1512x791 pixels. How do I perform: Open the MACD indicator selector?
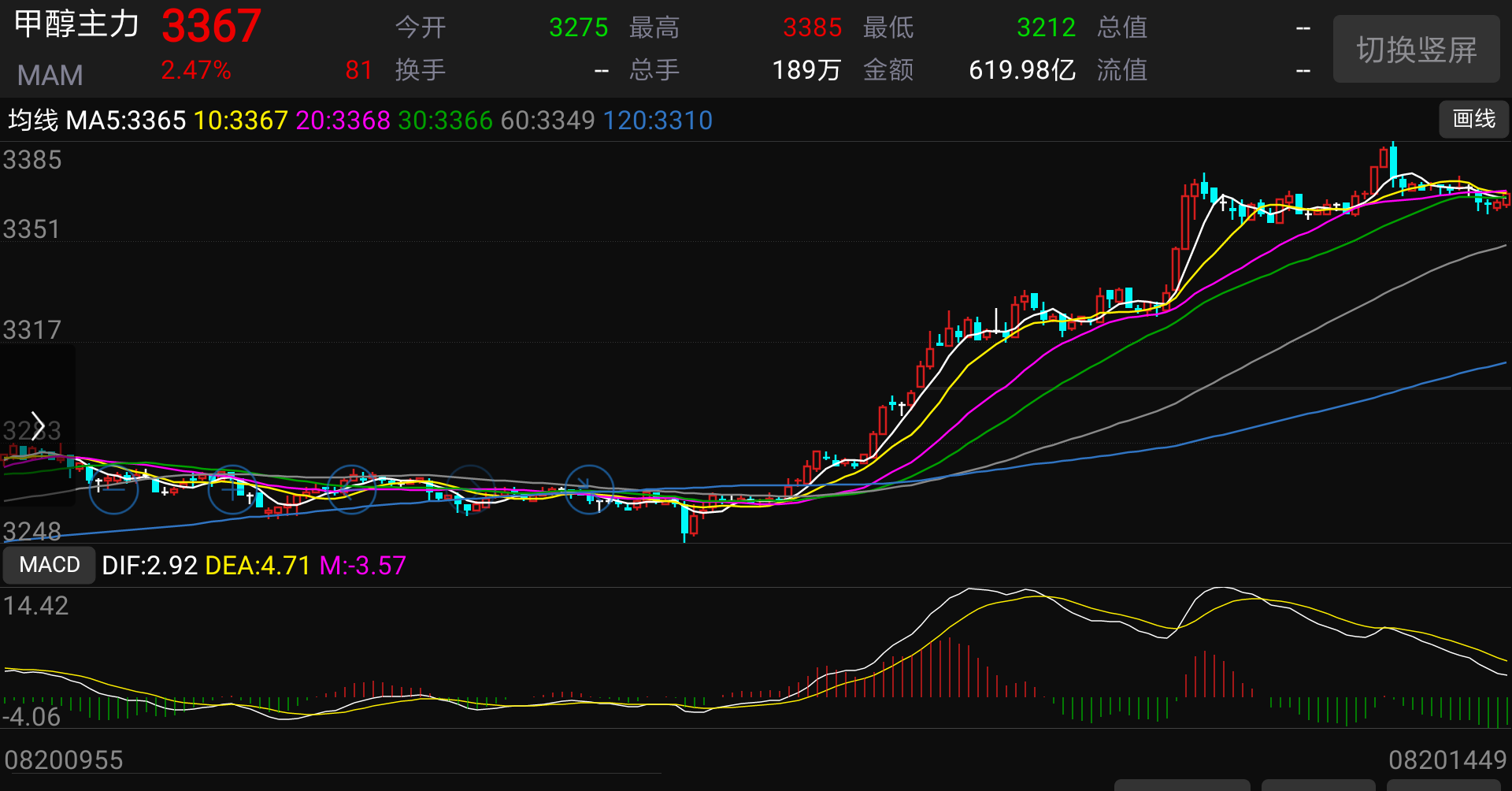click(x=50, y=565)
